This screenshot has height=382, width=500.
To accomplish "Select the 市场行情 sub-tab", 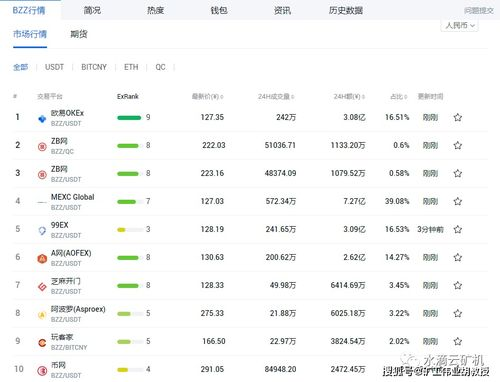I will pyautogui.click(x=30, y=34).
